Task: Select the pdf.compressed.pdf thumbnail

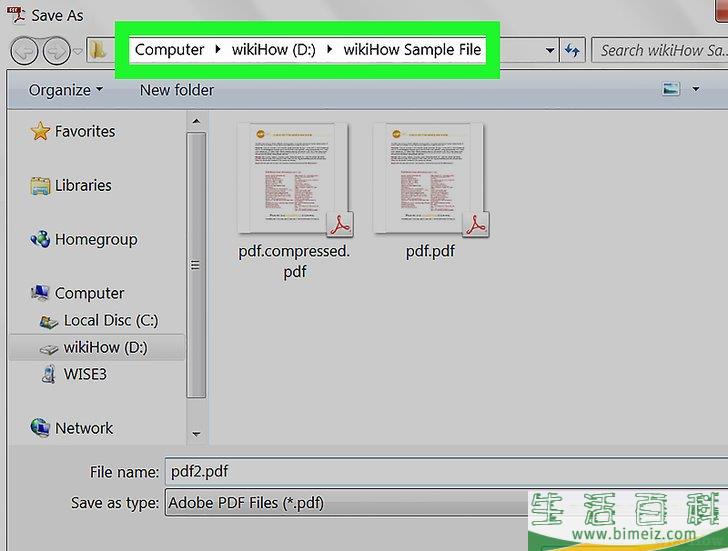Action: tap(293, 180)
